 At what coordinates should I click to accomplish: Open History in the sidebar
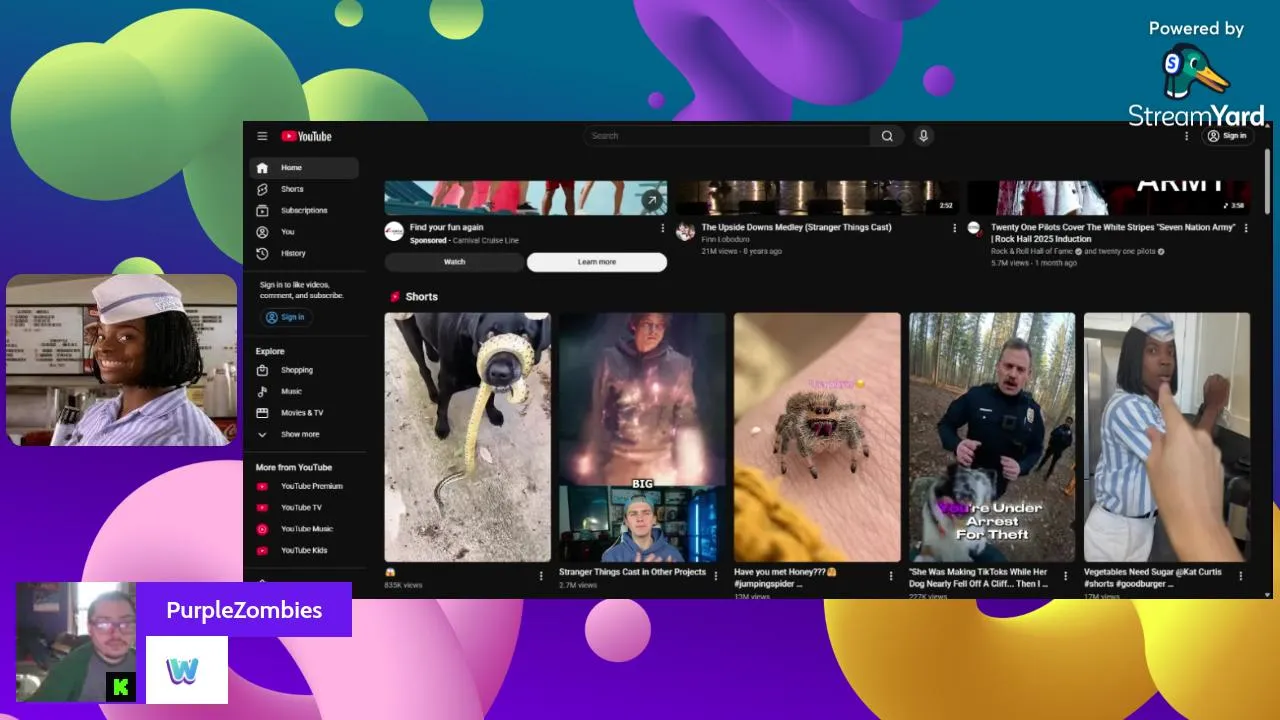[304, 253]
